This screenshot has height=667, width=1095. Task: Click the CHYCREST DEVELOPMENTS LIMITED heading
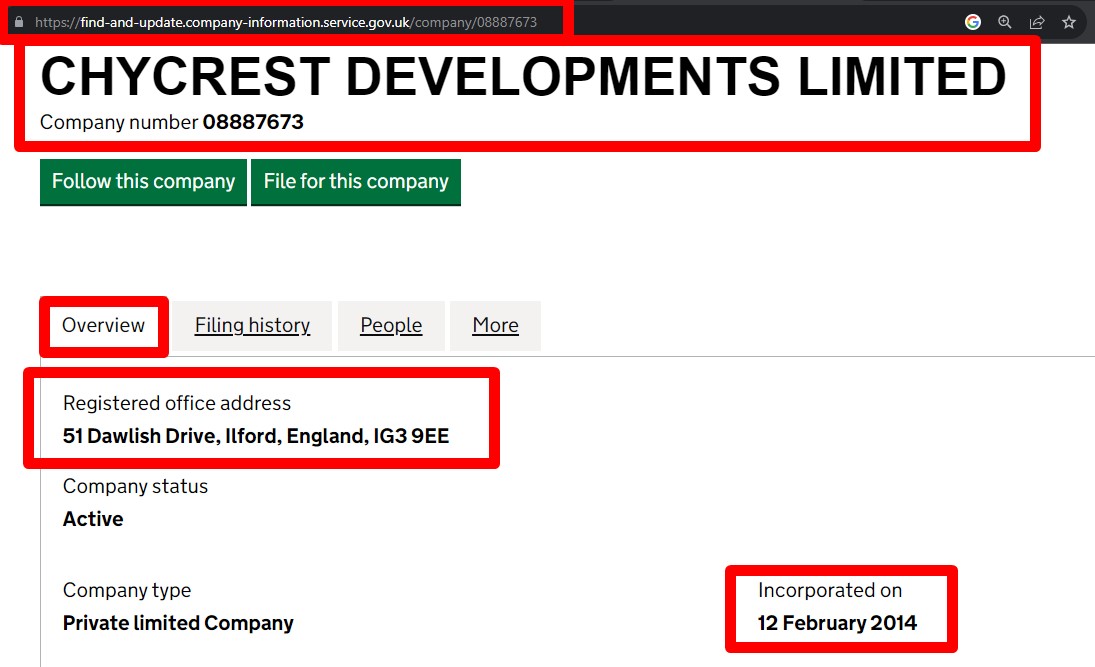[523, 76]
